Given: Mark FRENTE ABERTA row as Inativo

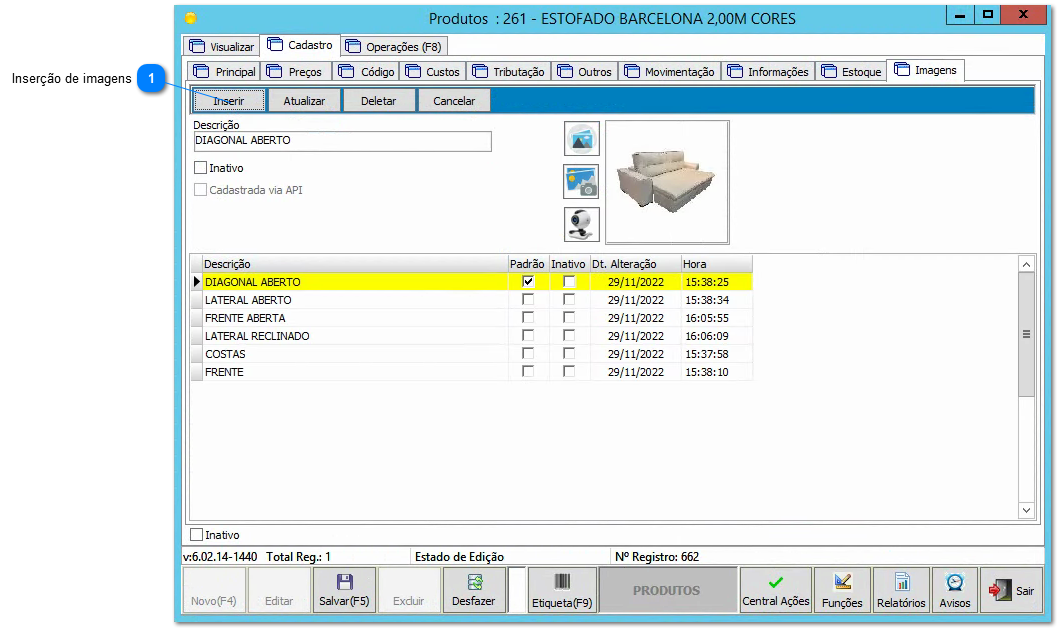Looking at the screenshot, I should (568, 317).
